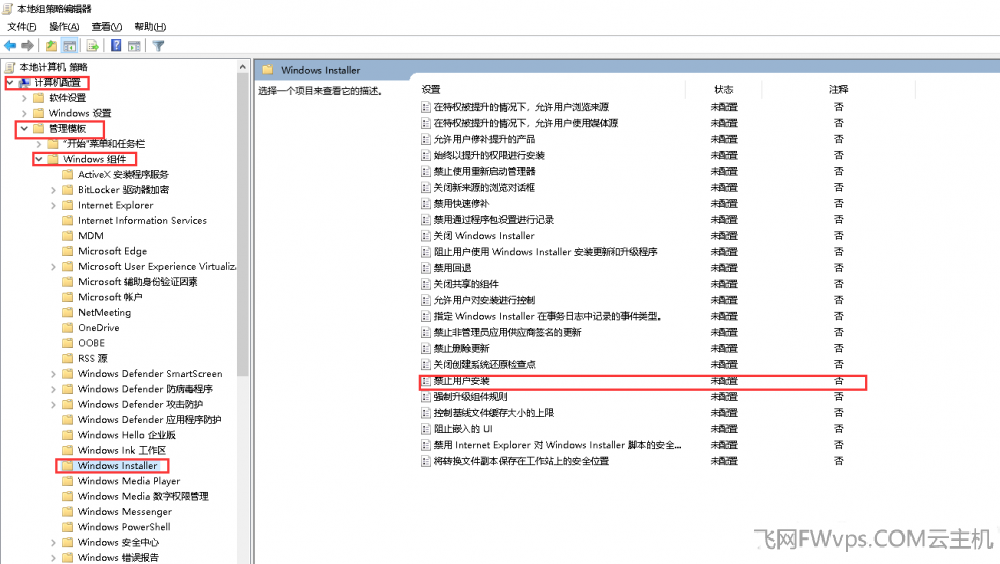Sort by the 注释 column header
This screenshot has height=564, width=1000.
[x=839, y=89]
